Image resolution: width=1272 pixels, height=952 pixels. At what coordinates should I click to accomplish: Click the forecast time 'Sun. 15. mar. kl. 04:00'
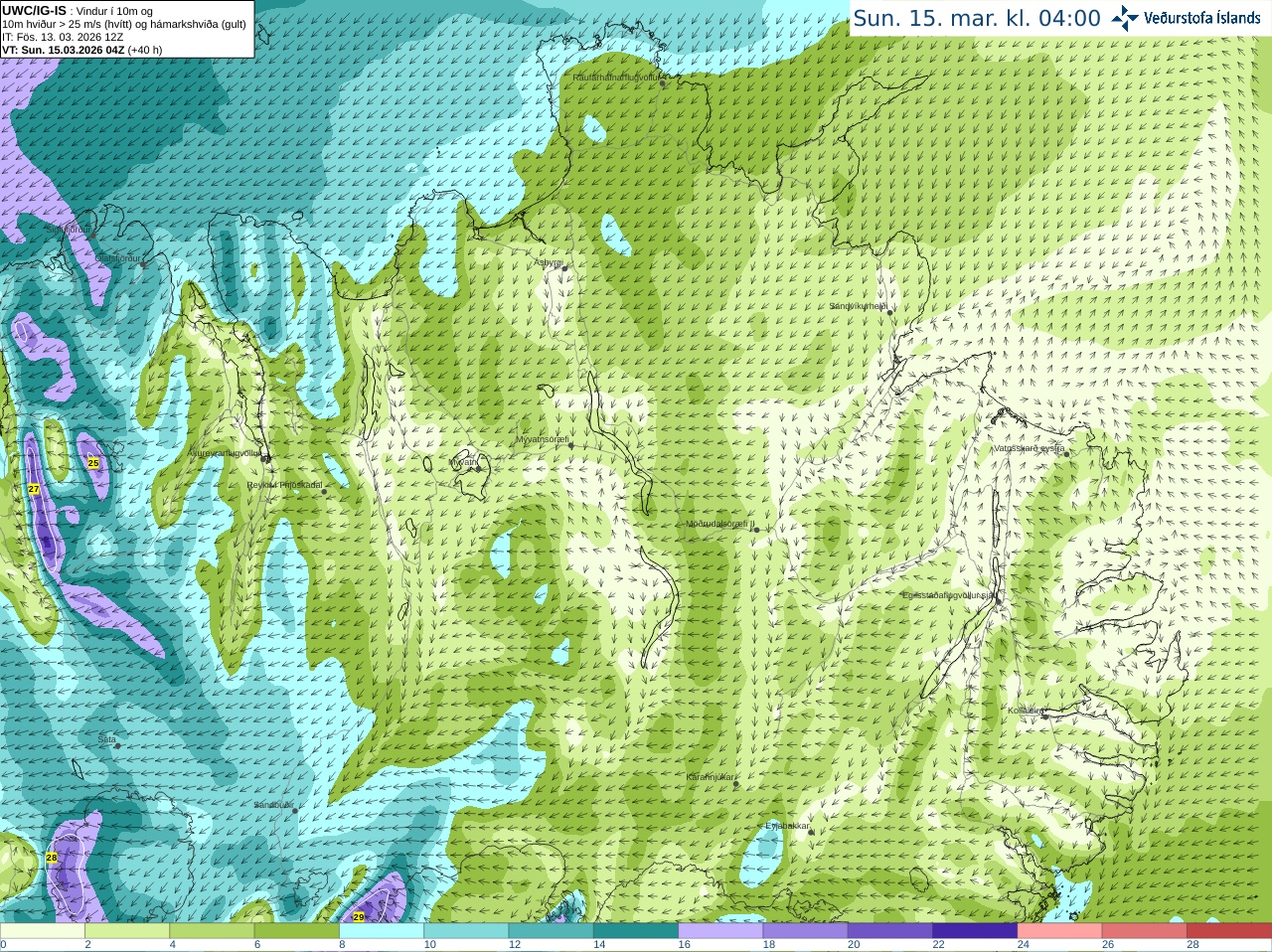click(977, 18)
